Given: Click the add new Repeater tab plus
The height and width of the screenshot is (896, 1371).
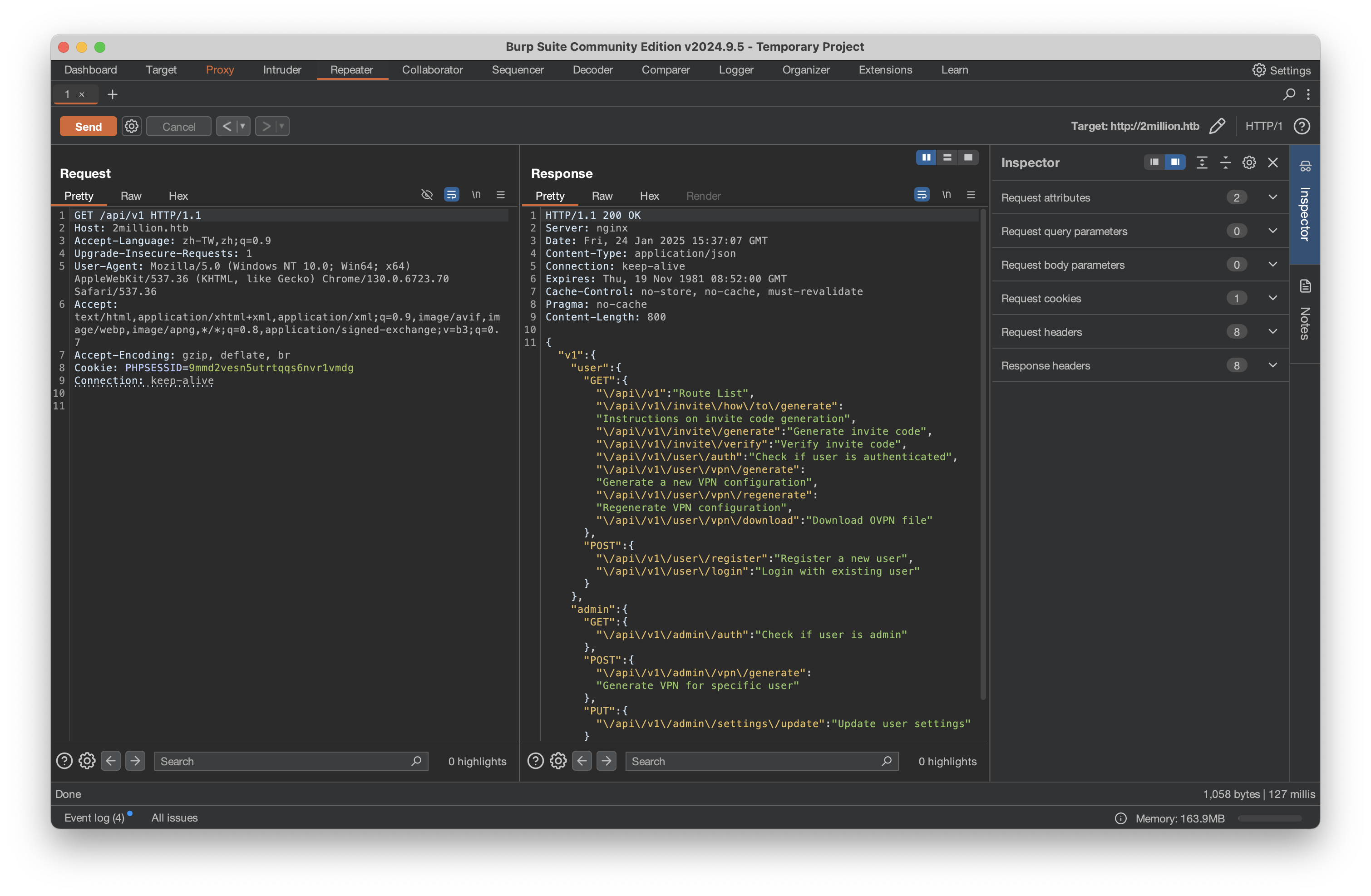Looking at the screenshot, I should (x=112, y=94).
